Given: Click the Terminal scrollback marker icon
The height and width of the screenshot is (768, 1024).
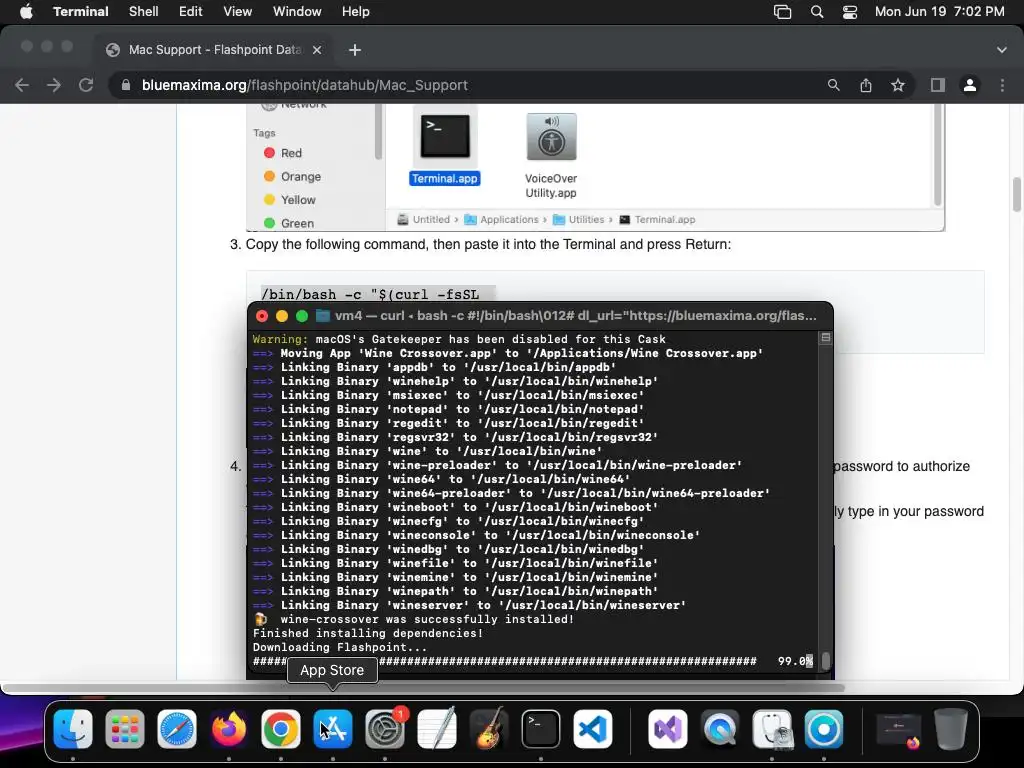Looking at the screenshot, I should 825,338.
